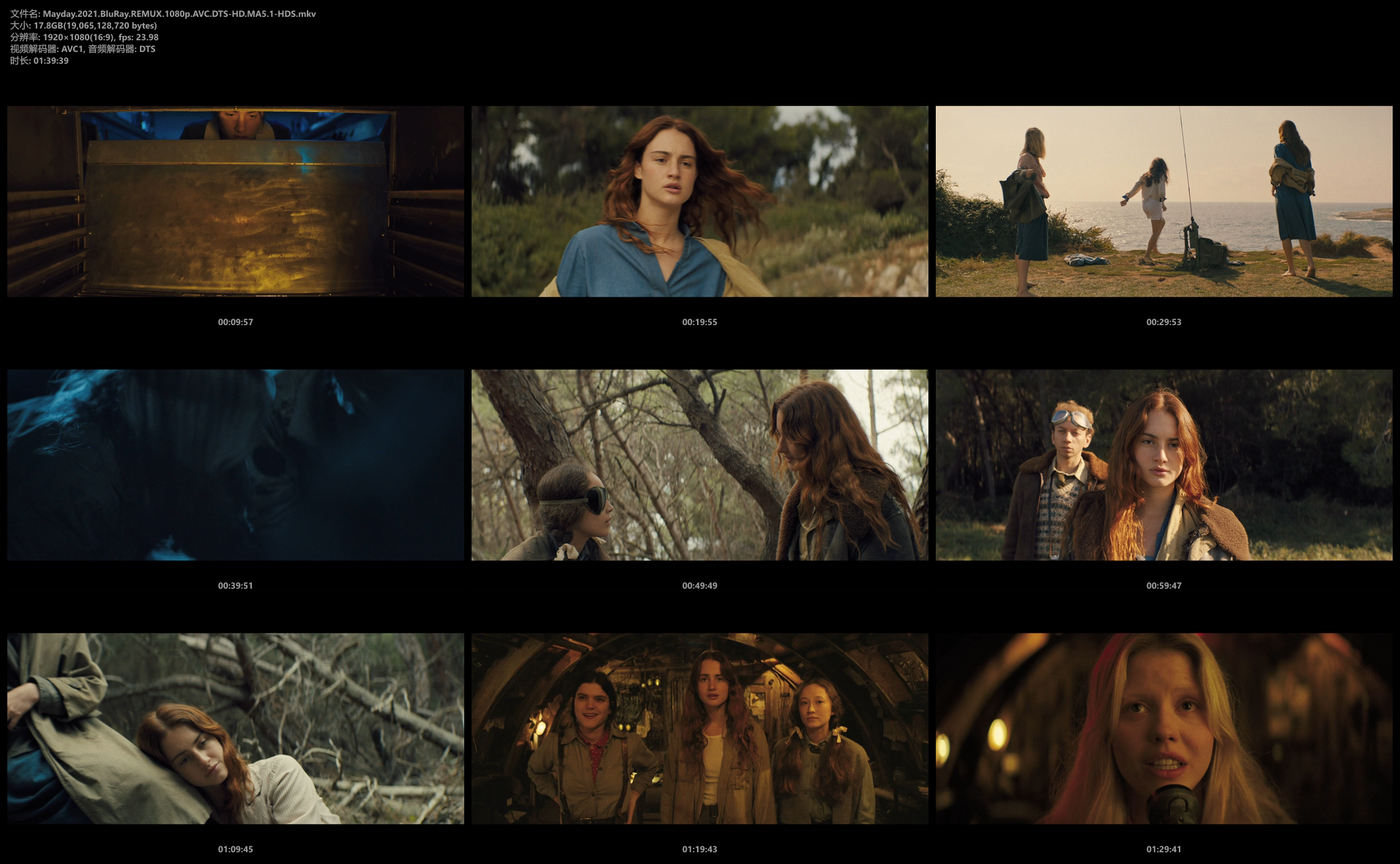This screenshot has height=864, width=1400.
Task: Click the blonde woman at microphone thumbnail
Action: (x=1163, y=729)
